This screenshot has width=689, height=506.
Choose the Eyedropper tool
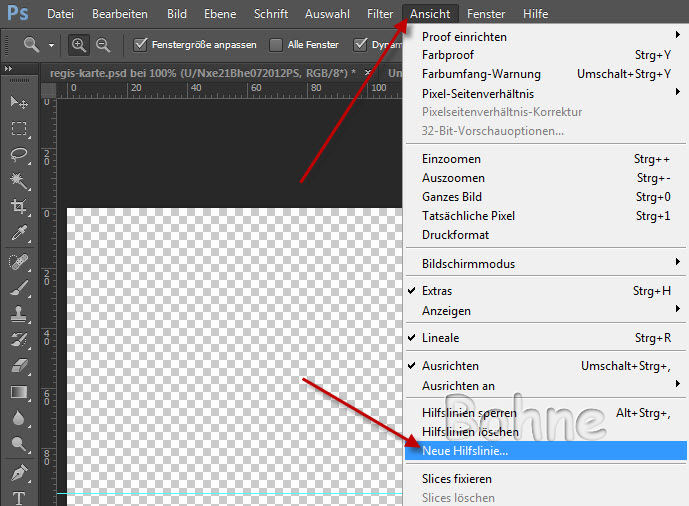tap(18, 233)
